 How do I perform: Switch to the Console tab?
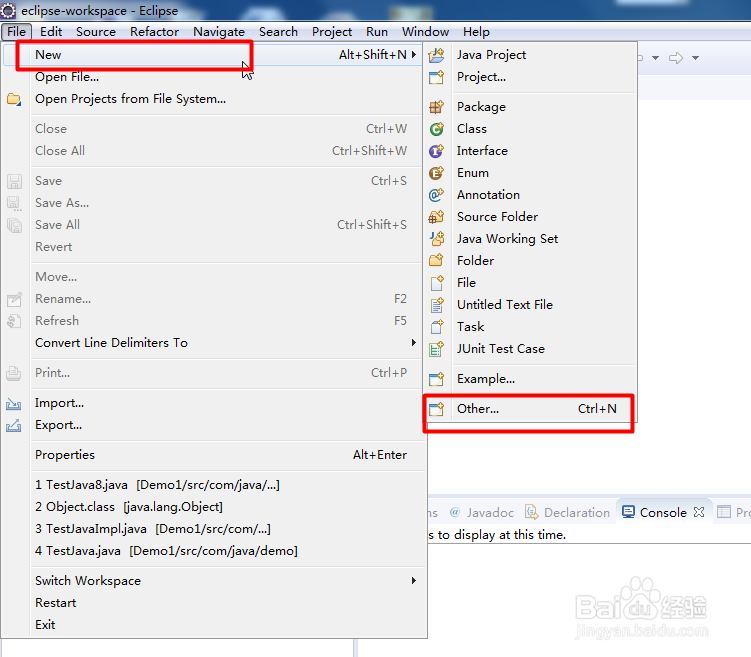[x=663, y=512]
